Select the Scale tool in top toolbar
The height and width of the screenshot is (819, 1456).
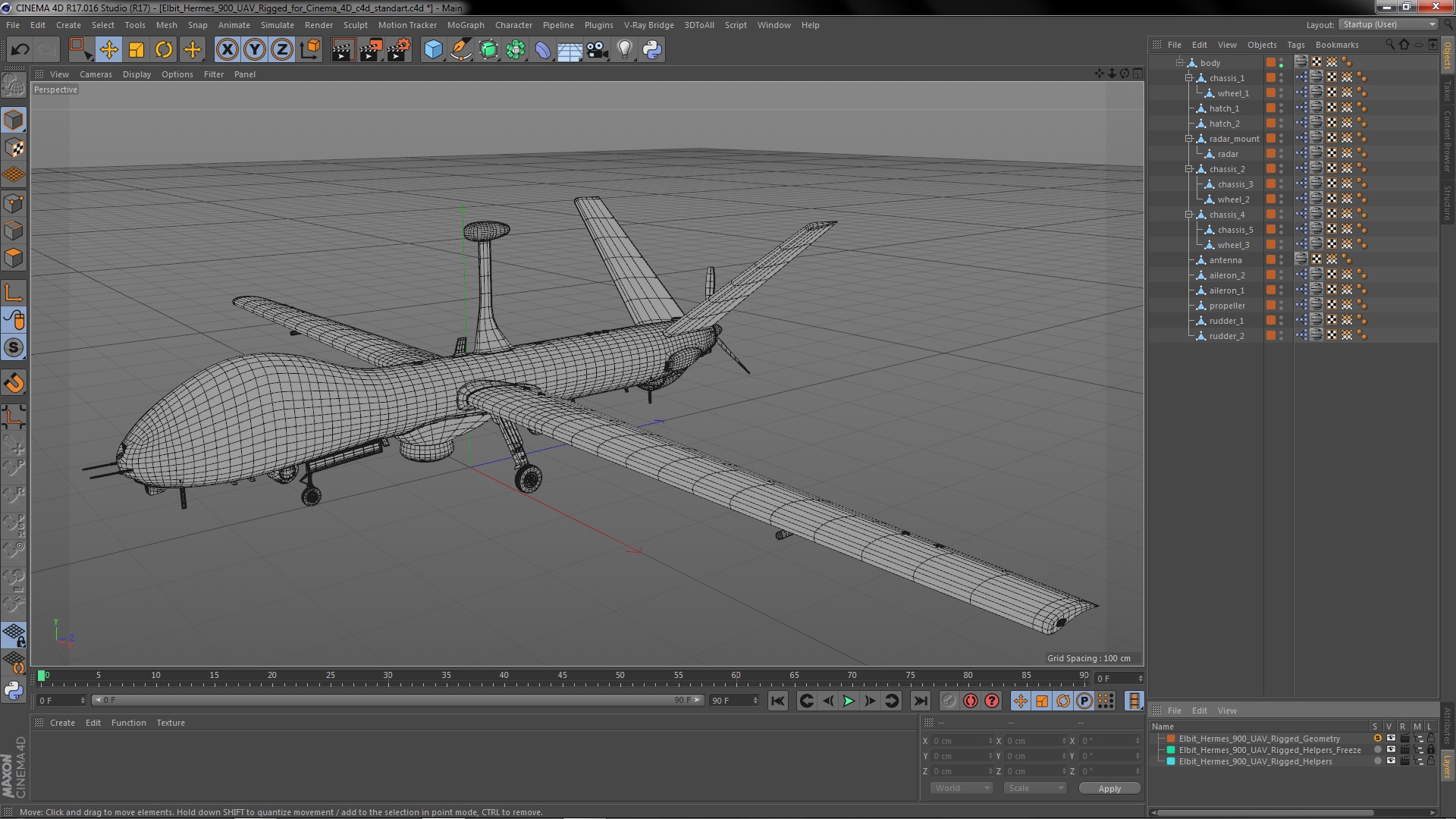[136, 50]
